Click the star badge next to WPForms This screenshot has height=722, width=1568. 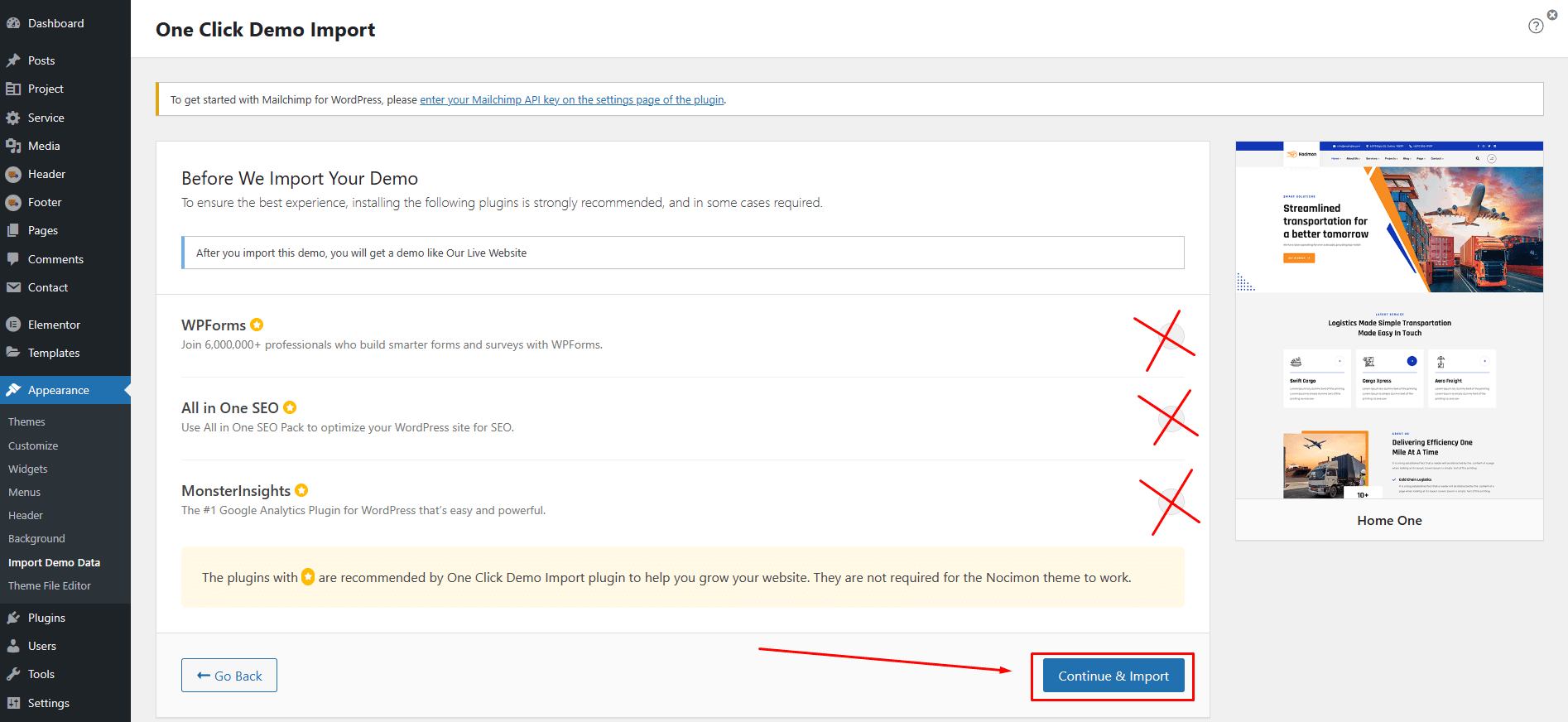pyautogui.click(x=257, y=325)
